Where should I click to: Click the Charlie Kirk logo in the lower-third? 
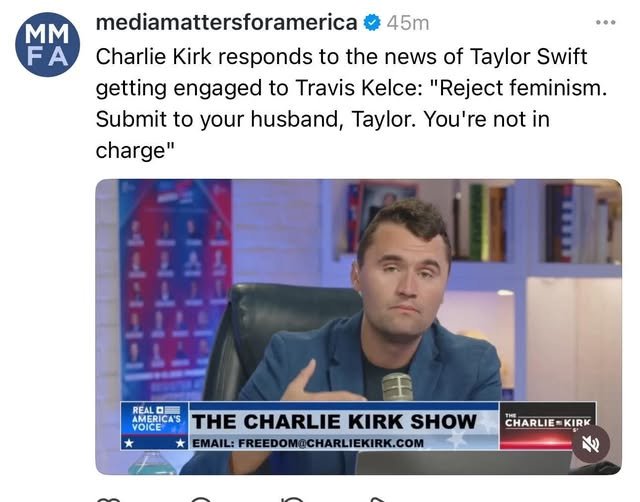pyautogui.click(x=547, y=418)
